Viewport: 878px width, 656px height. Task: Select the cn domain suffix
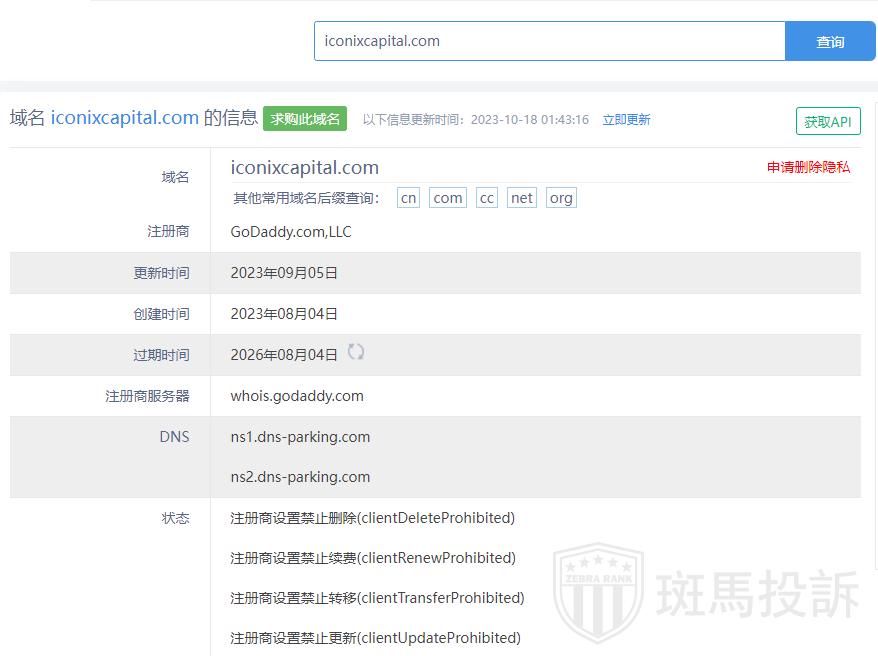click(408, 198)
